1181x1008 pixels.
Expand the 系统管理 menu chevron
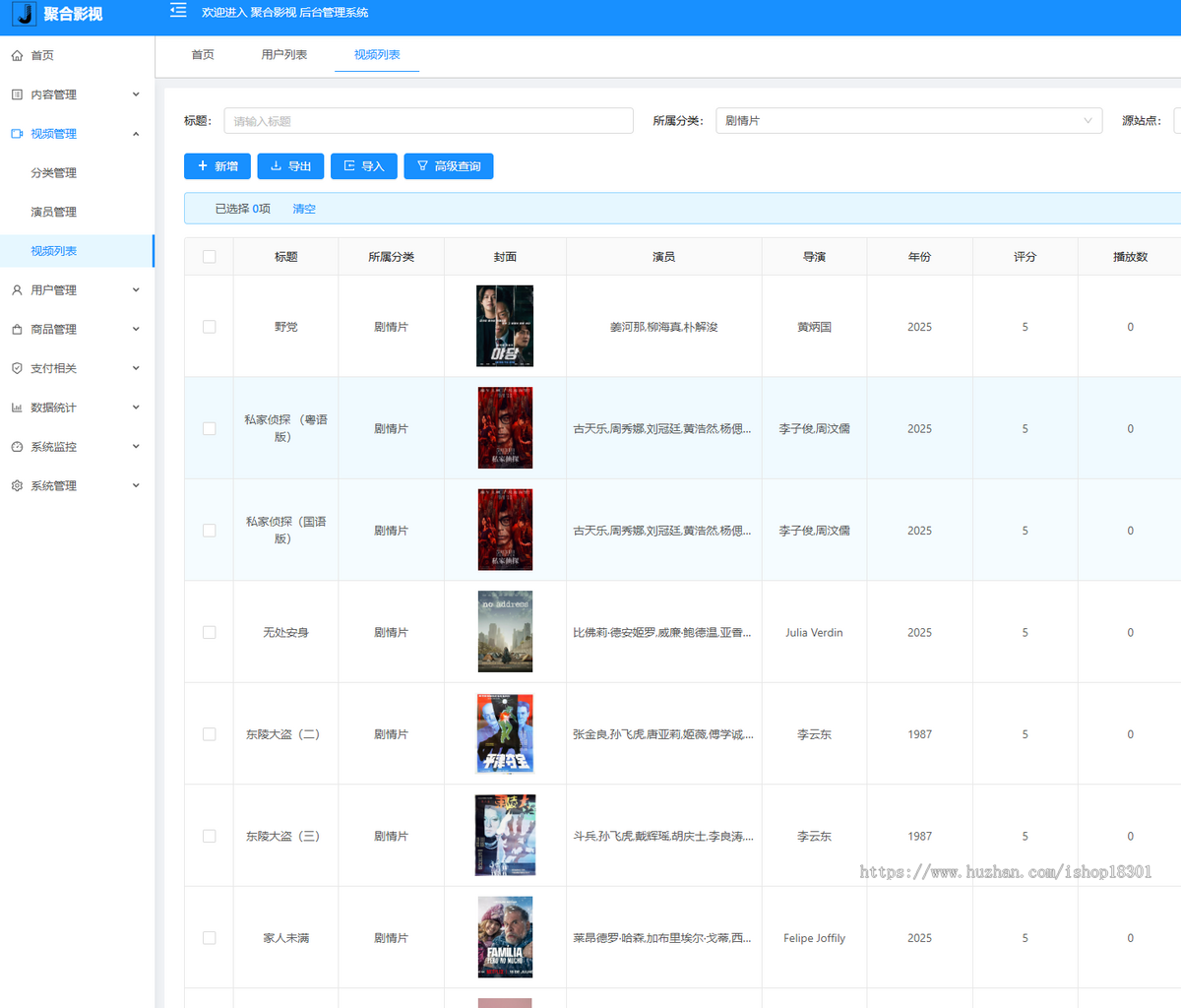pyautogui.click(x=136, y=485)
